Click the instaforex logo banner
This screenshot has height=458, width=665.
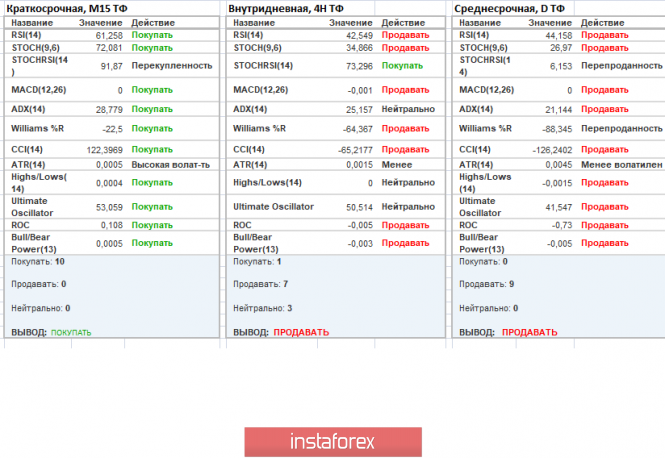pyautogui.click(x=333, y=442)
